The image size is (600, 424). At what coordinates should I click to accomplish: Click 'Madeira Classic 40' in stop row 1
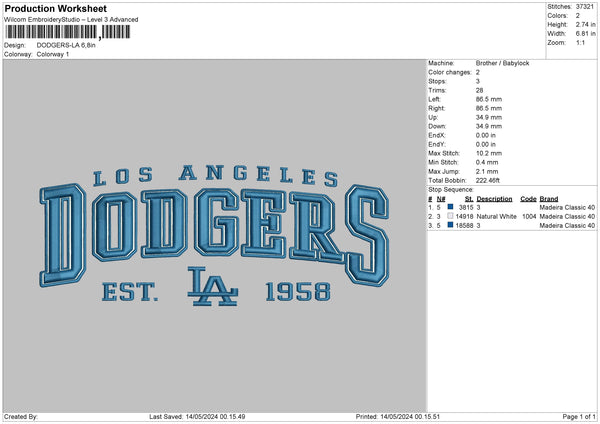pos(567,207)
